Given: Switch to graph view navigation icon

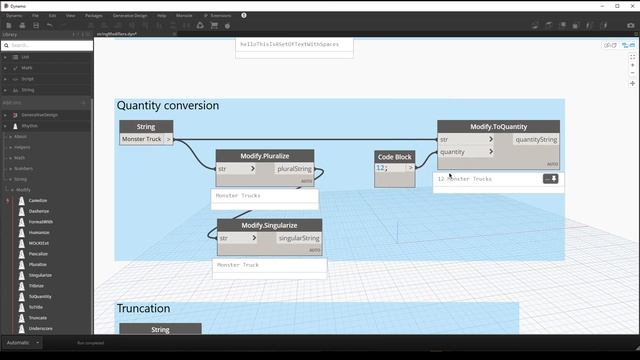Looking at the screenshot, I should pyautogui.click(x=628, y=45).
